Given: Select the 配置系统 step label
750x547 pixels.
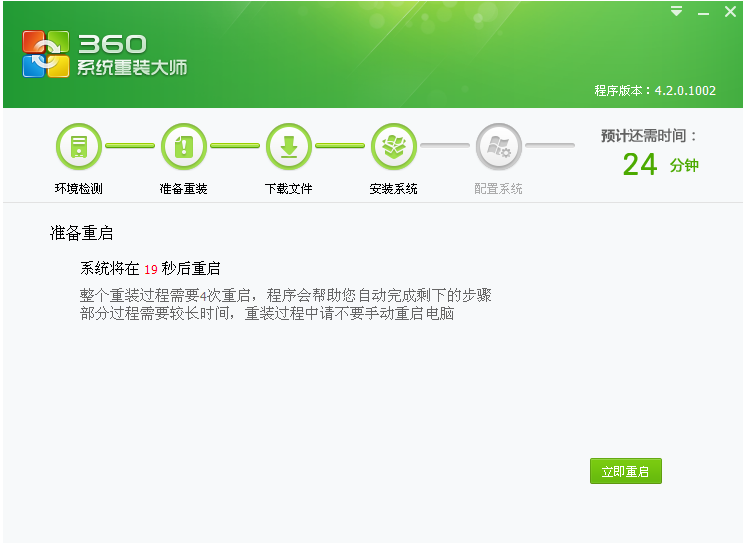Looking at the screenshot, I should point(498,189).
